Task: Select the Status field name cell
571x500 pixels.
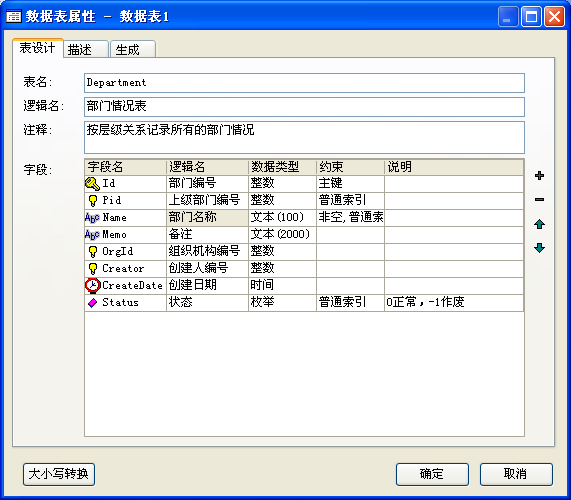Action: click(x=126, y=303)
